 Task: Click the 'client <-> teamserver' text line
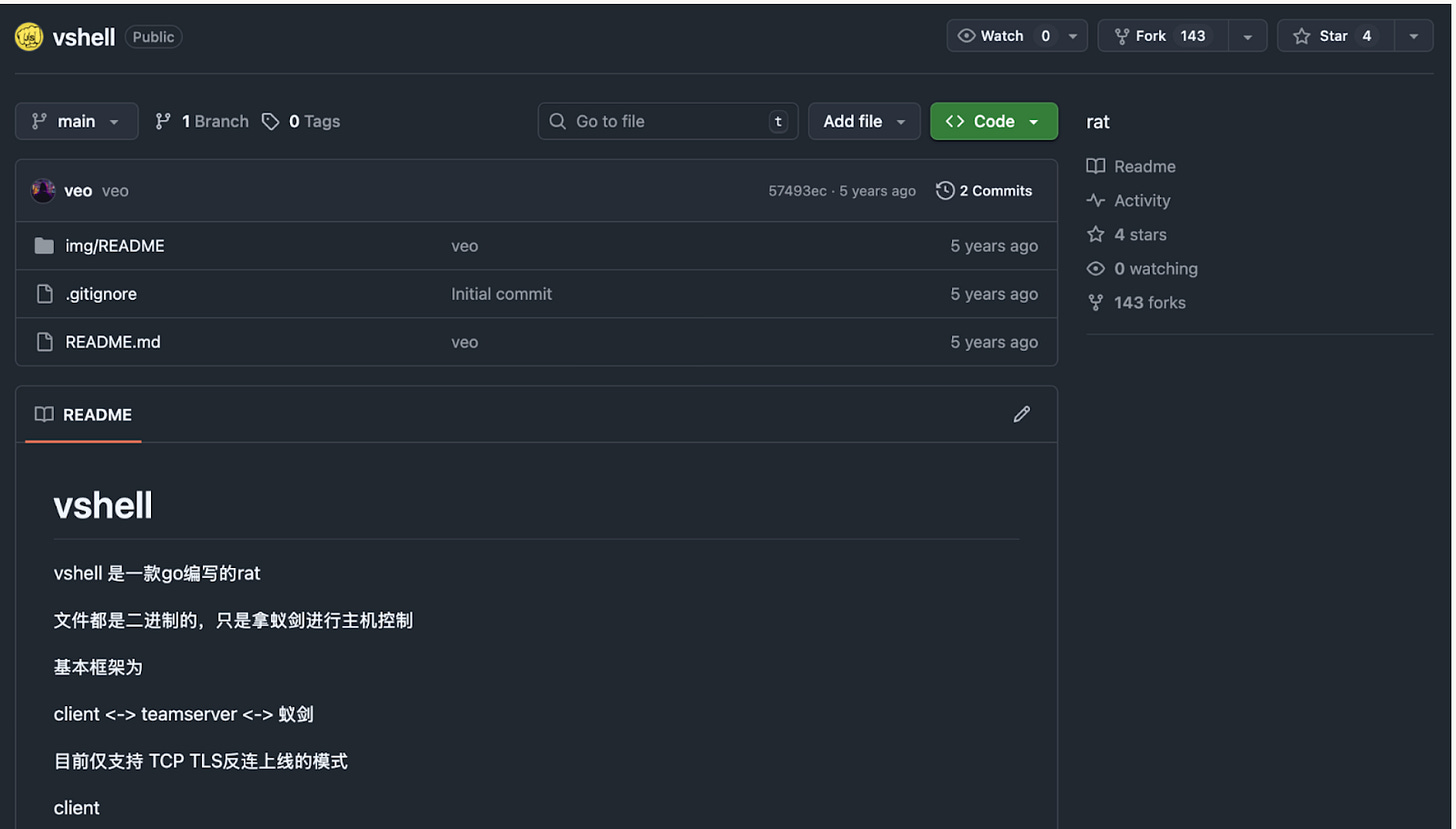184,715
